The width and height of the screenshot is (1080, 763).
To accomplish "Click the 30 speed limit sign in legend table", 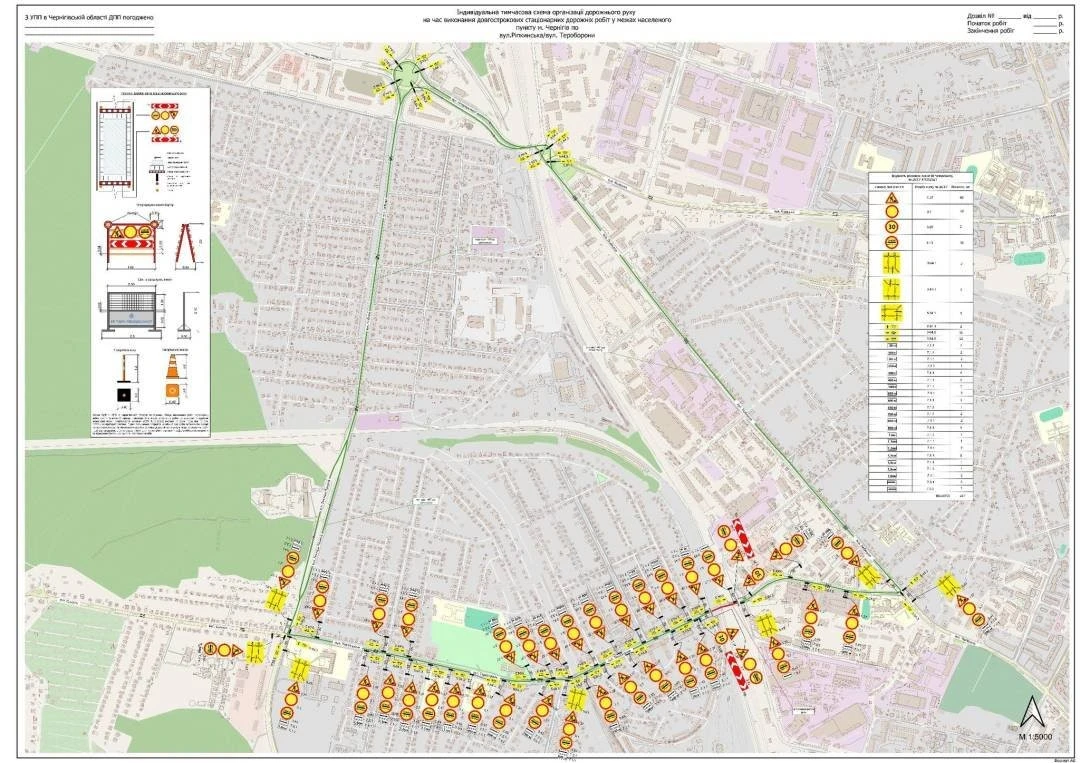I will click(892, 225).
